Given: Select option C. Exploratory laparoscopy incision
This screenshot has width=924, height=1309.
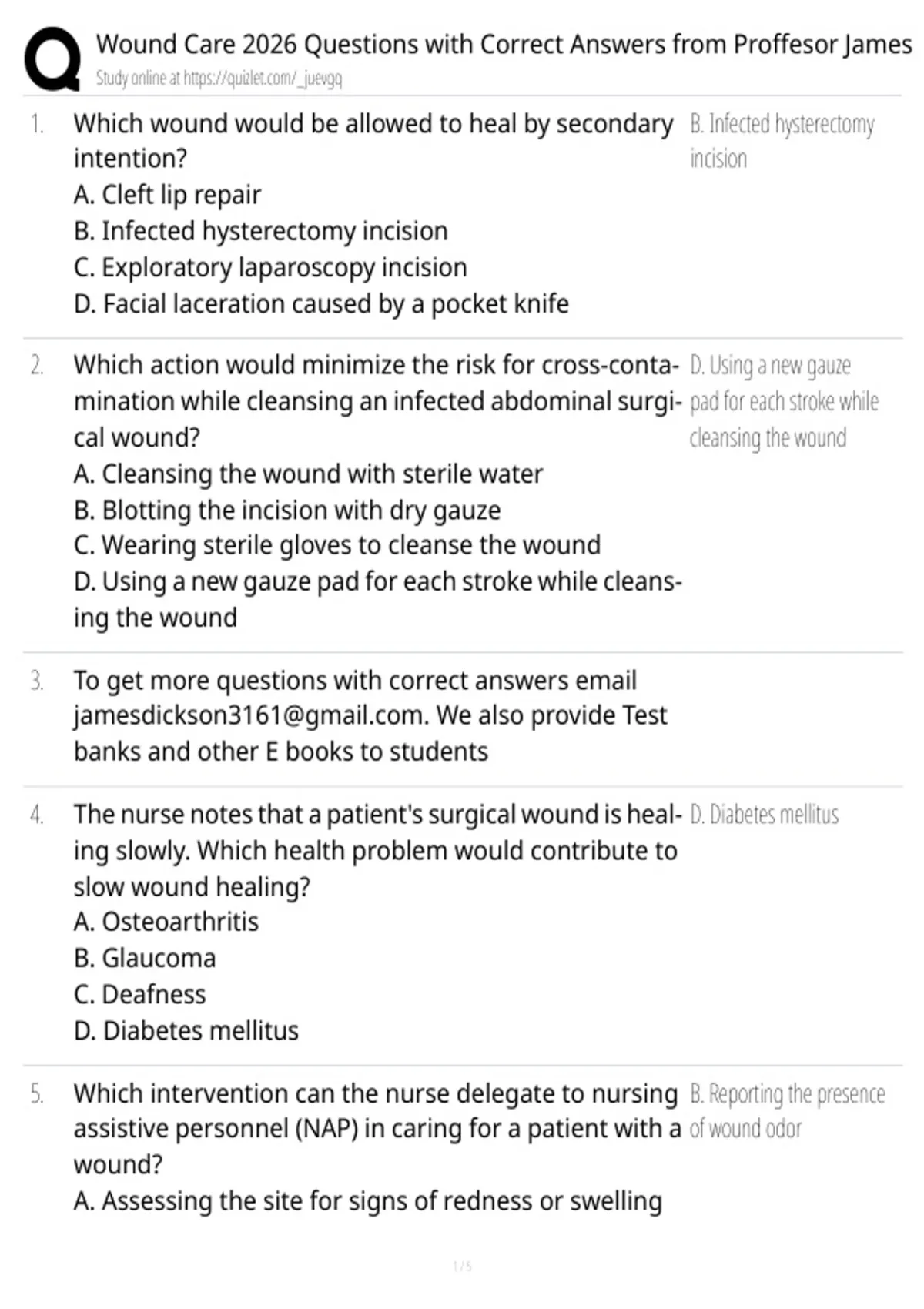Looking at the screenshot, I should [270, 267].
